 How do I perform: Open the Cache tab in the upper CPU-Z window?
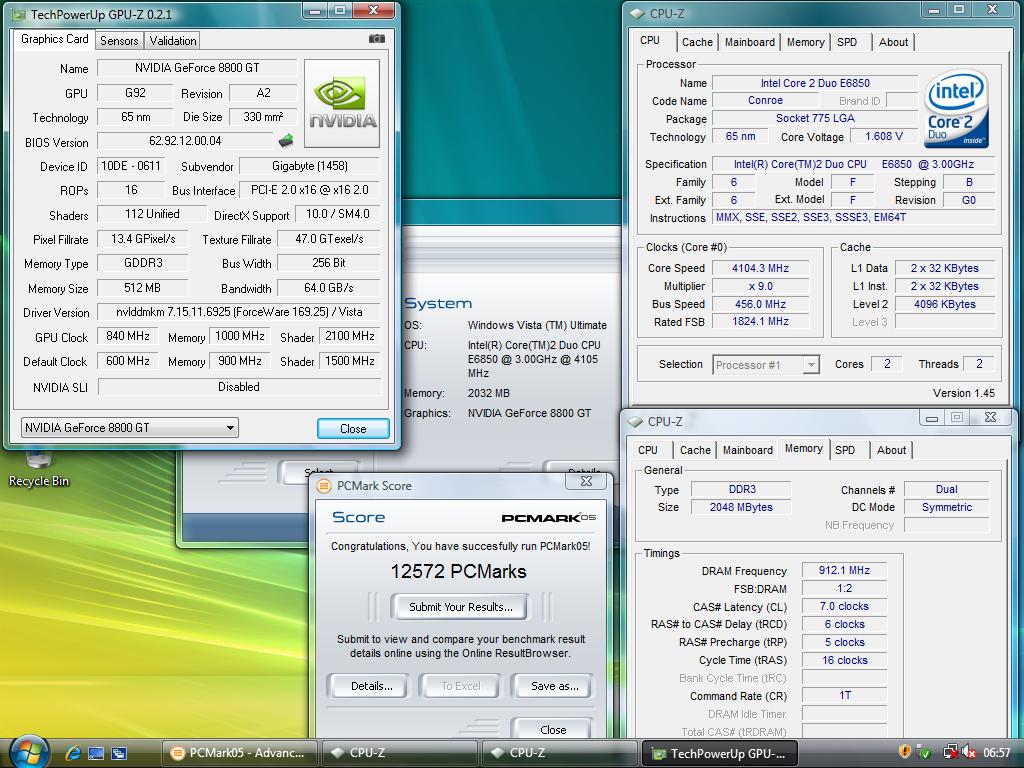click(697, 42)
